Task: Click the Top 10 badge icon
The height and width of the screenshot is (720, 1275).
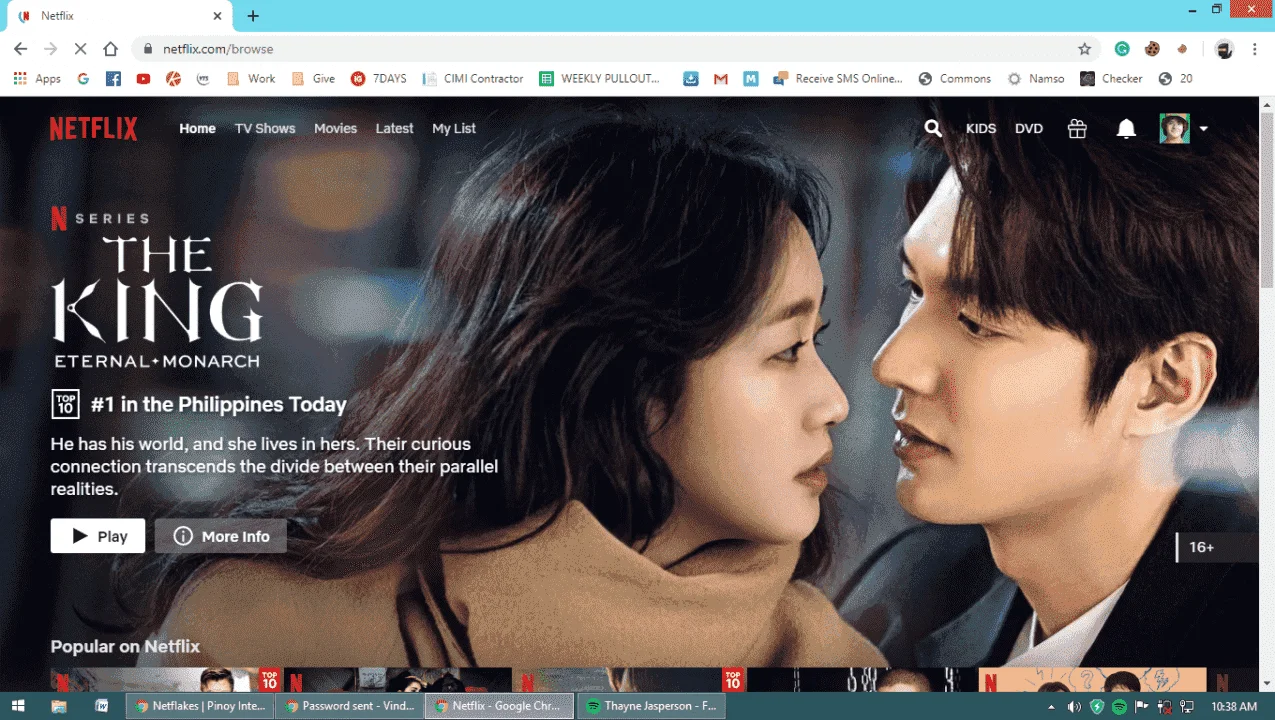Action: pos(65,404)
